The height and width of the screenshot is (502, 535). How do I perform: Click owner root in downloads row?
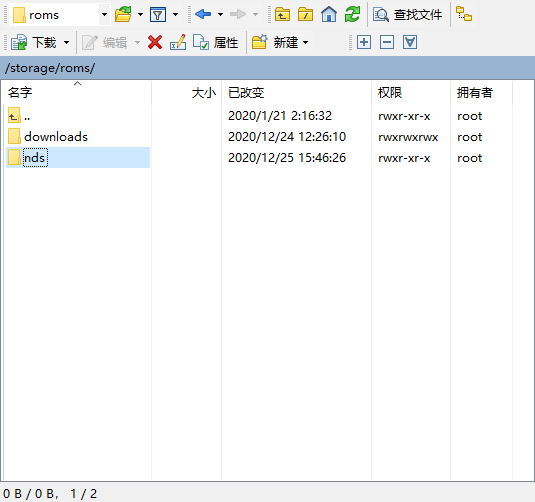469,137
